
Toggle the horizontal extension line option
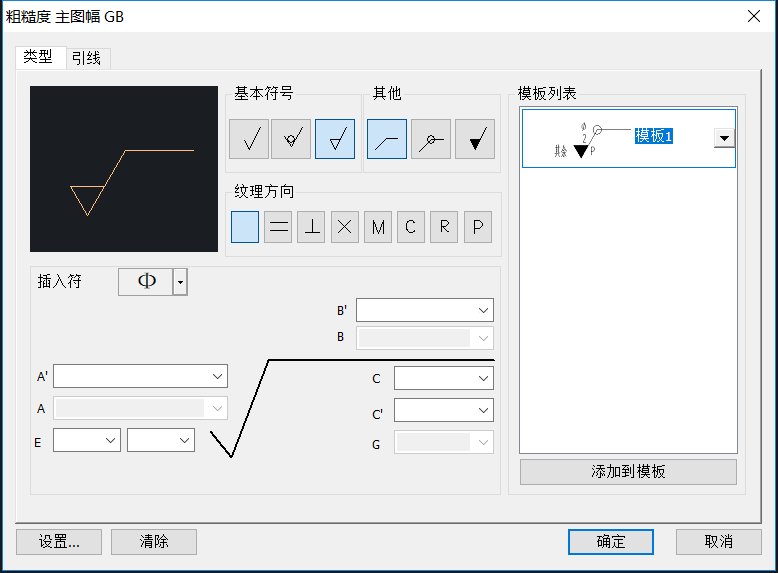coord(387,139)
